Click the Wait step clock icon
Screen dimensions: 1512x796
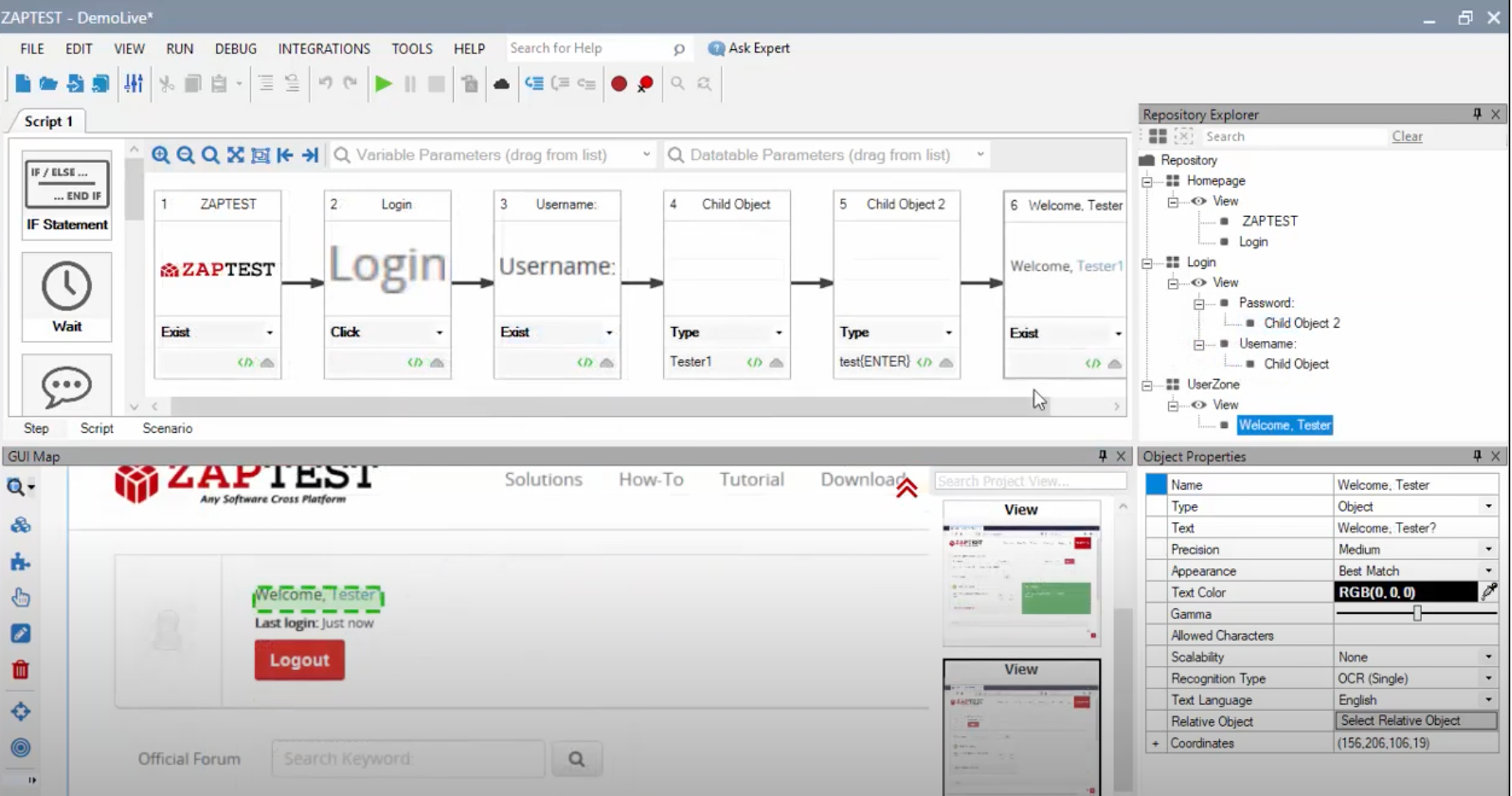(67, 287)
